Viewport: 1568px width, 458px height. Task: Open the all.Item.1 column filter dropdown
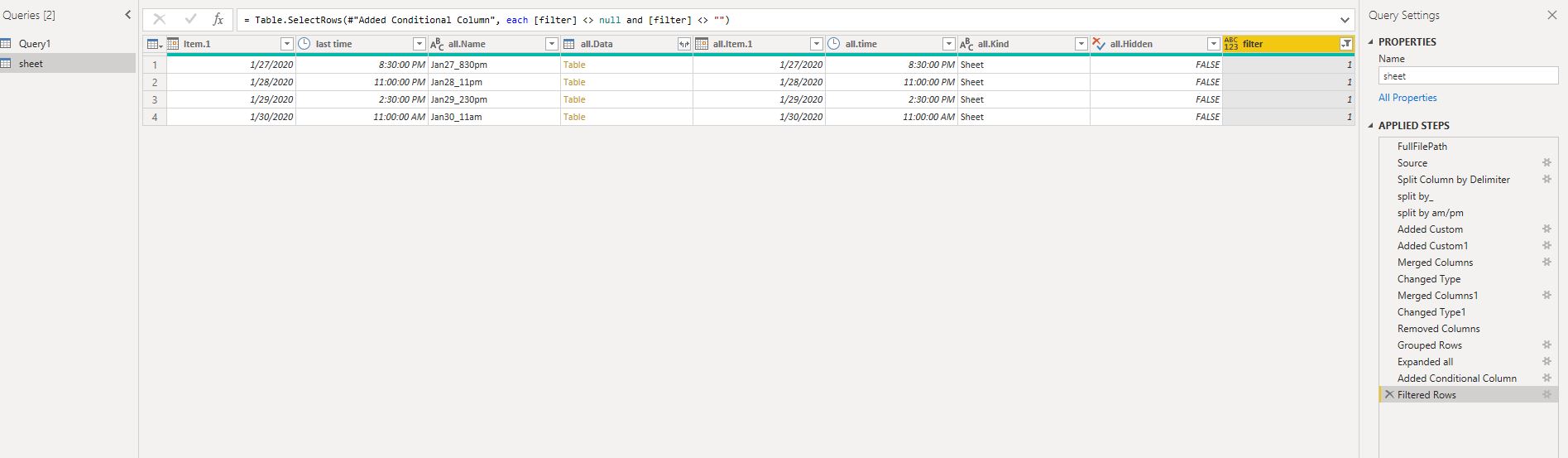coord(817,44)
